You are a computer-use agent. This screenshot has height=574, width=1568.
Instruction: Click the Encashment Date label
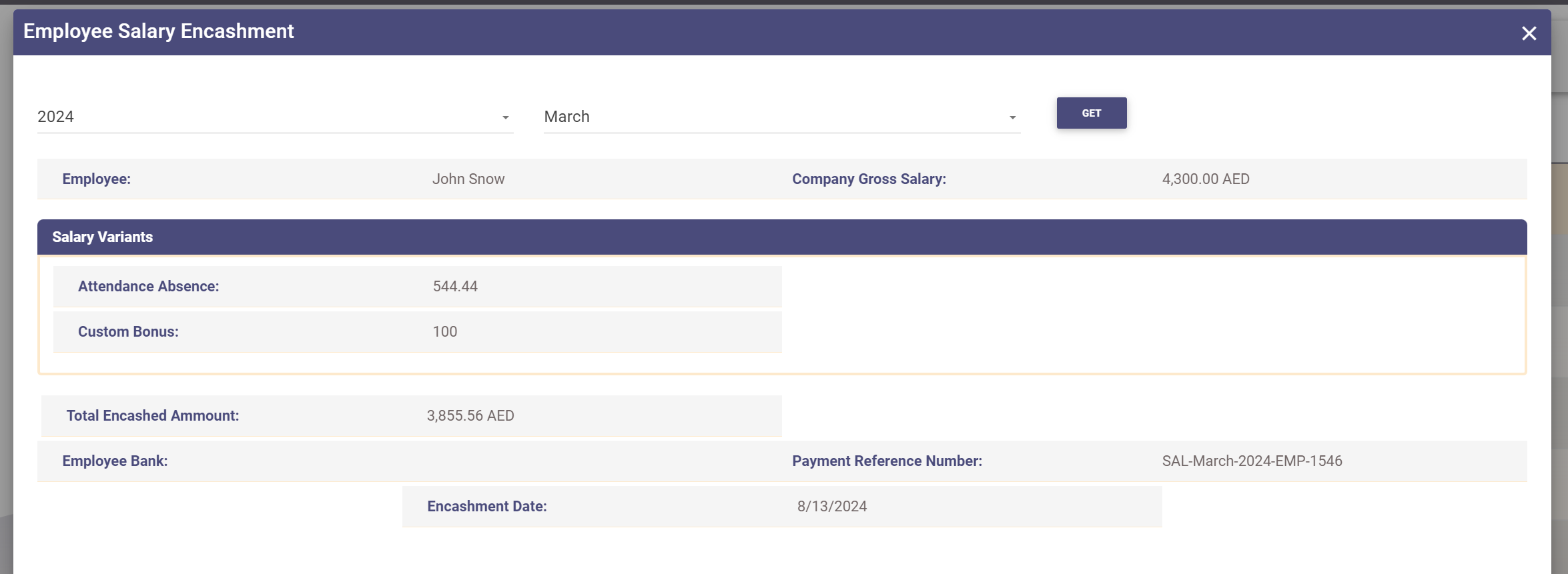pyautogui.click(x=487, y=507)
